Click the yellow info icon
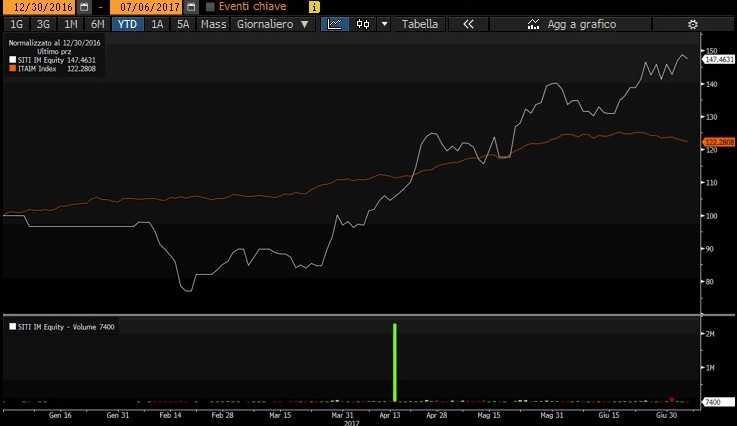The height and width of the screenshot is (426, 737). point(314,7)
